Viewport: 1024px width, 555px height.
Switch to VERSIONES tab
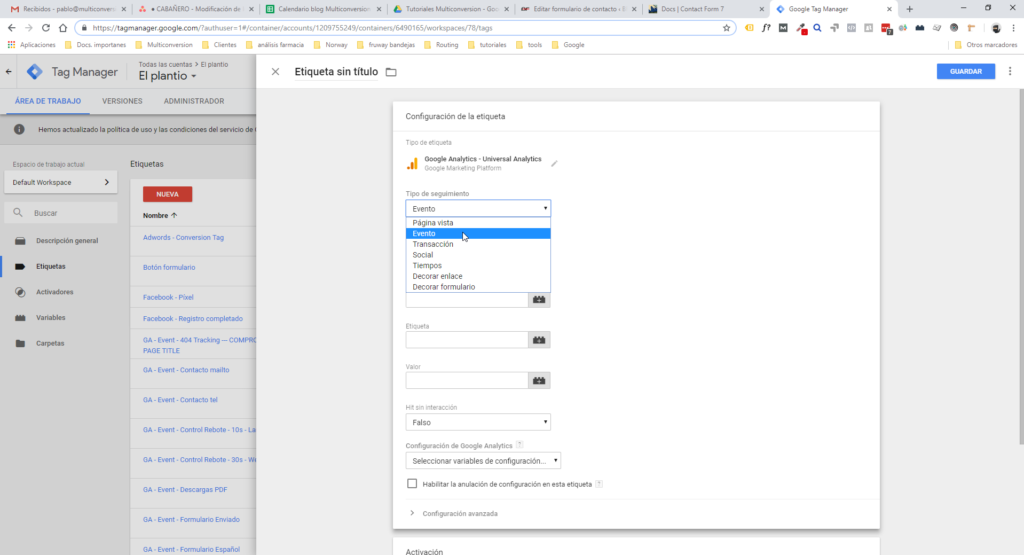[122, 101]
